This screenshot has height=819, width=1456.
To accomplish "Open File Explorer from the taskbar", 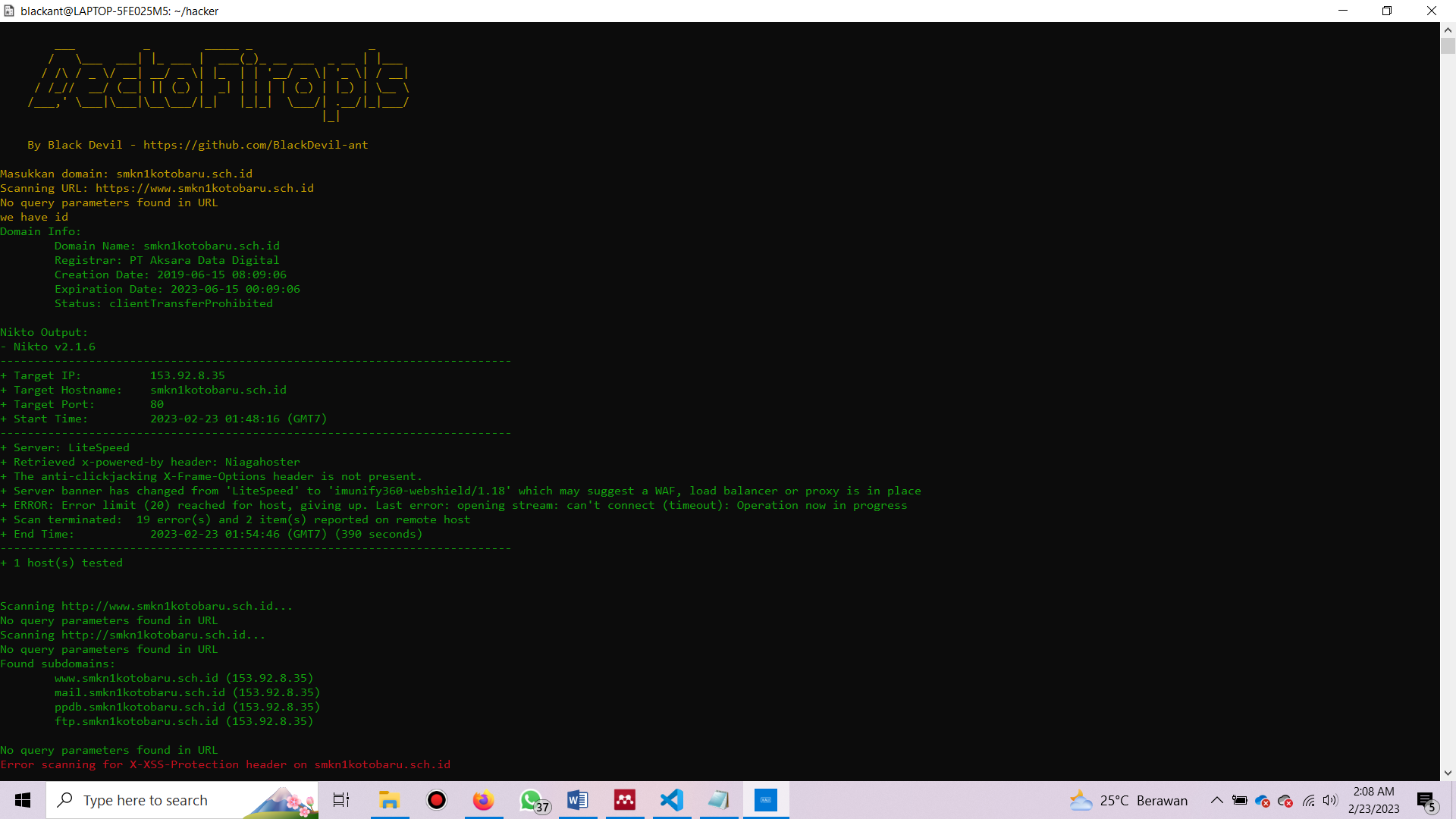I will coord(389,800).
